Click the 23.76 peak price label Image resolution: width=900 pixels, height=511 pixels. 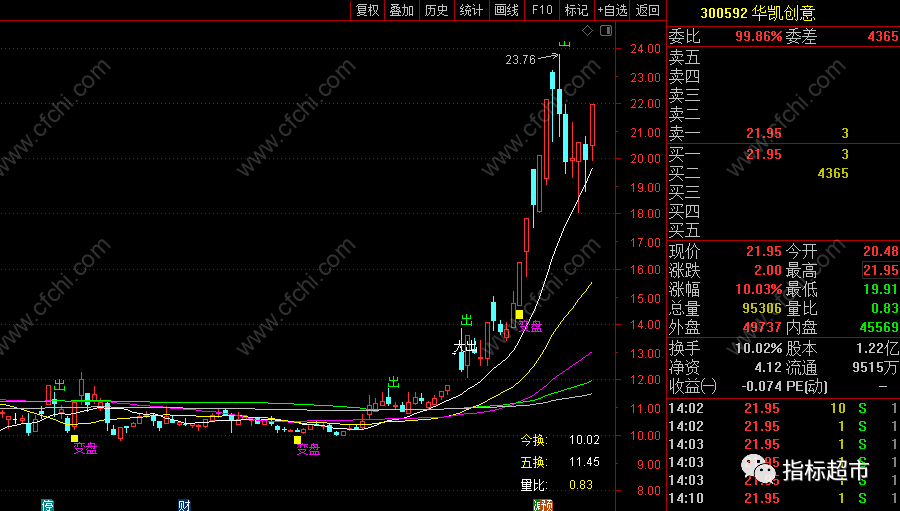click(x=520, y=59)
